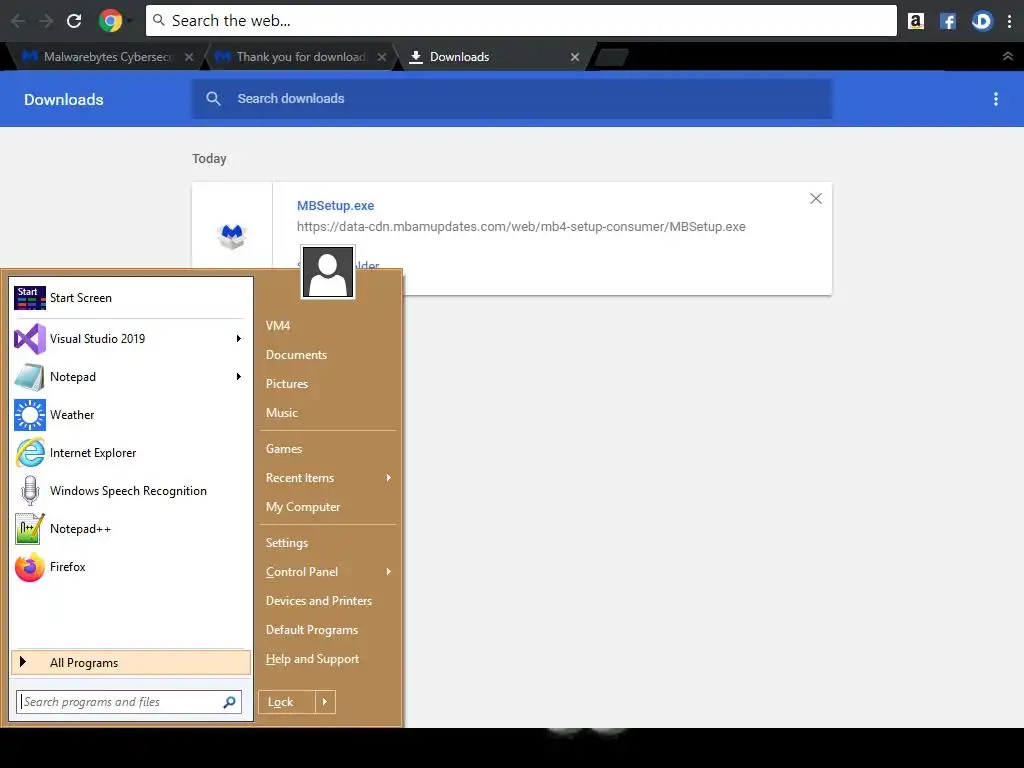1024x768 pixels.
Task: Click the Malwarebytes file icon of MBSetup.exe
Action: coord(232,236)
